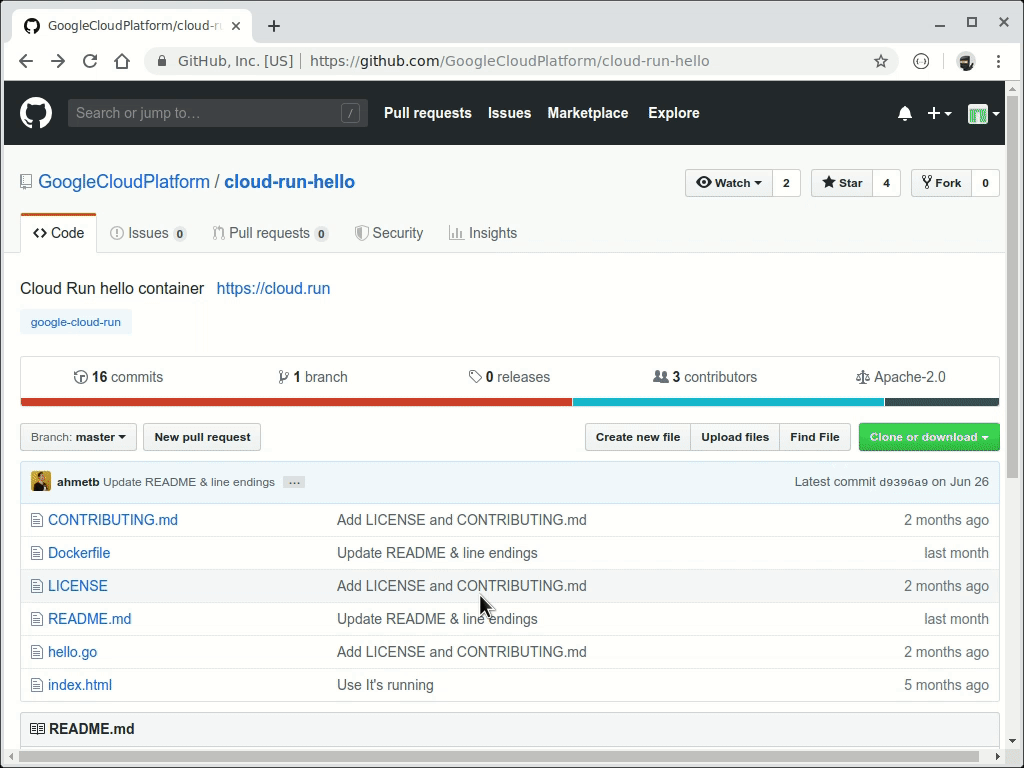
Task: Open the Security tab
Action: click(389, 233)
